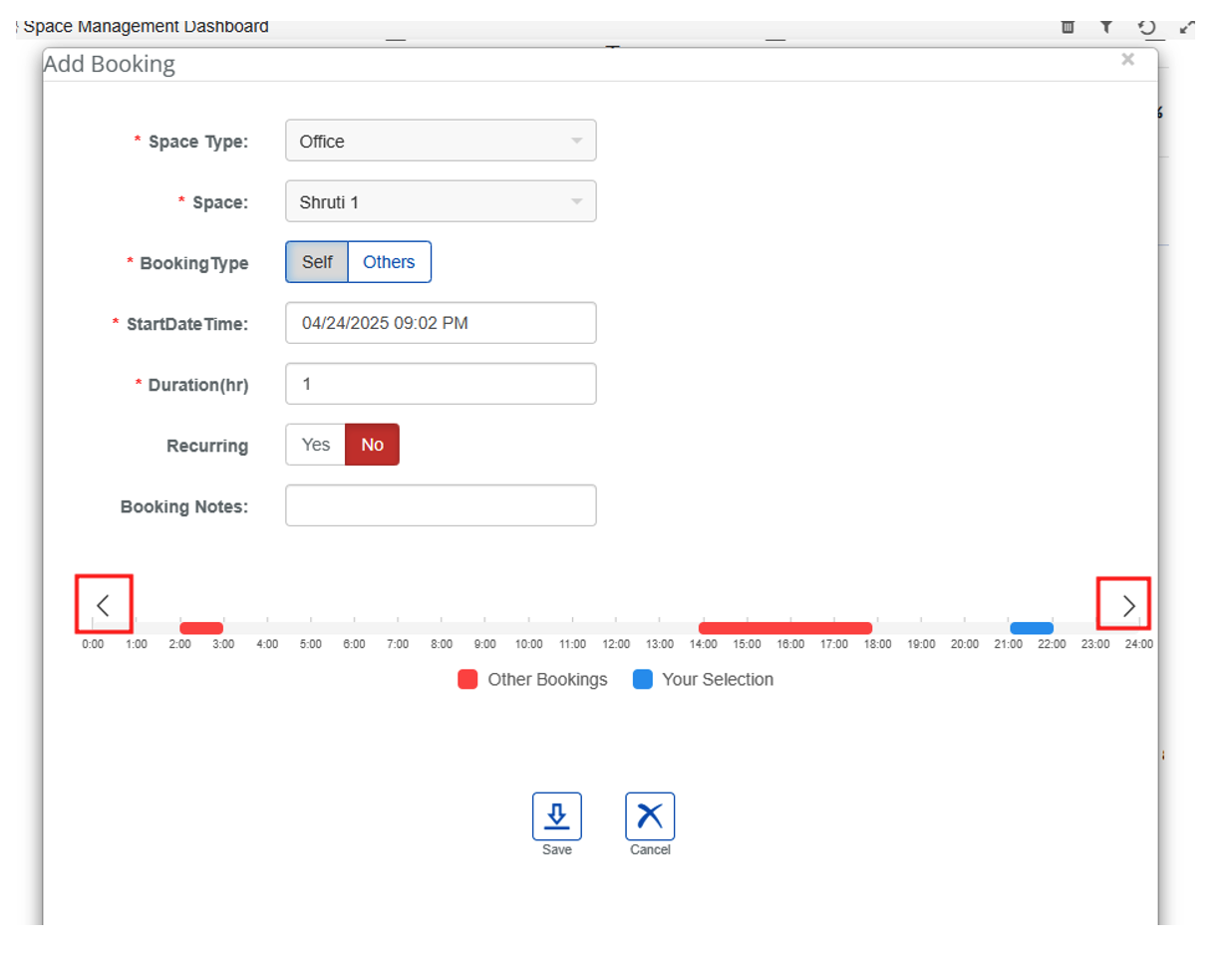Set Recurring to Yes
Screen dimensions: 1232x957
316,445
